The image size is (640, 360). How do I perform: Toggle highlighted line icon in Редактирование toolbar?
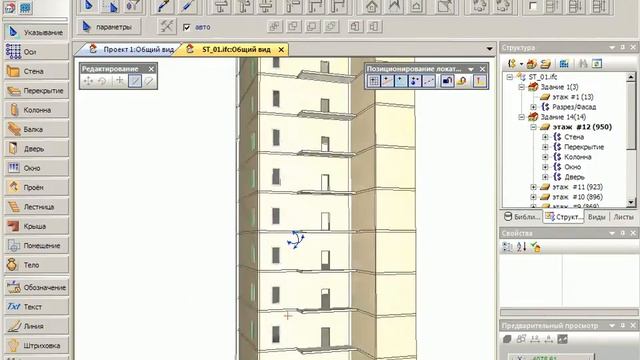pos(135,81)
